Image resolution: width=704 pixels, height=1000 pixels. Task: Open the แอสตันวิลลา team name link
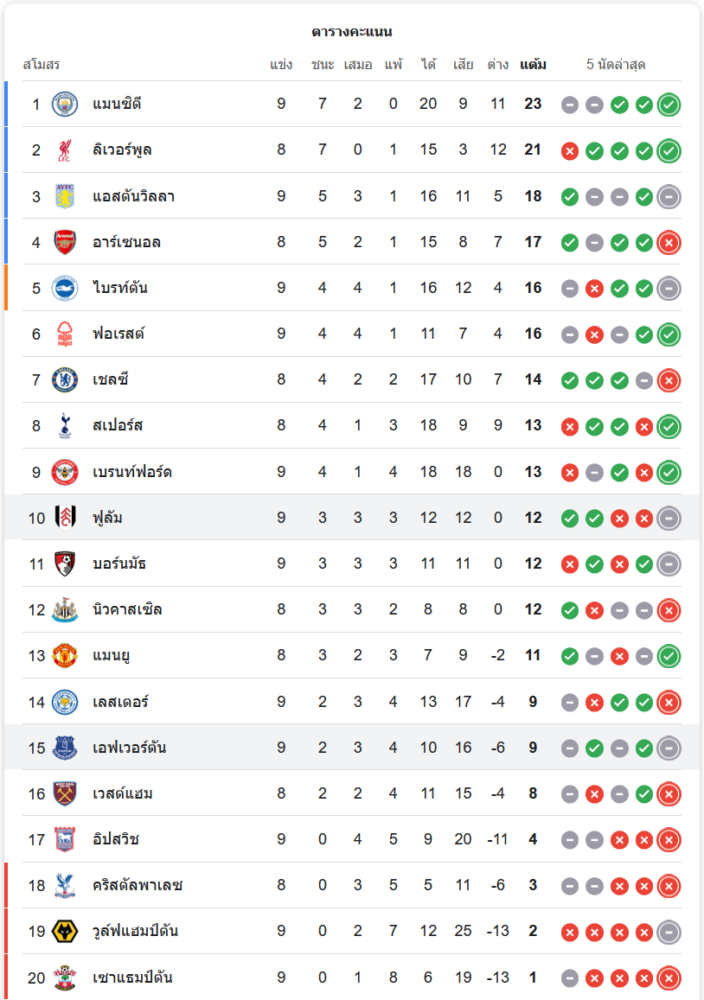click(133, 196)
